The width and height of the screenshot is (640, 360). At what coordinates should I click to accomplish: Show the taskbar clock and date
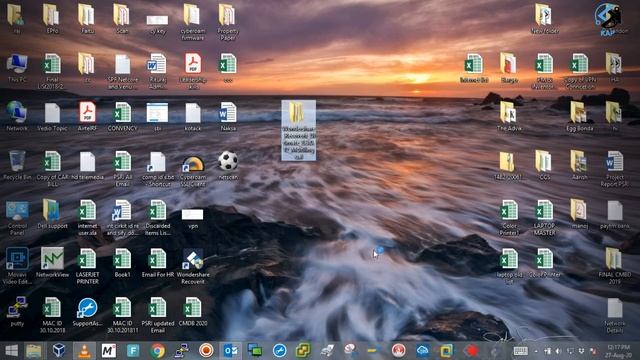click(x=619, y=351)
